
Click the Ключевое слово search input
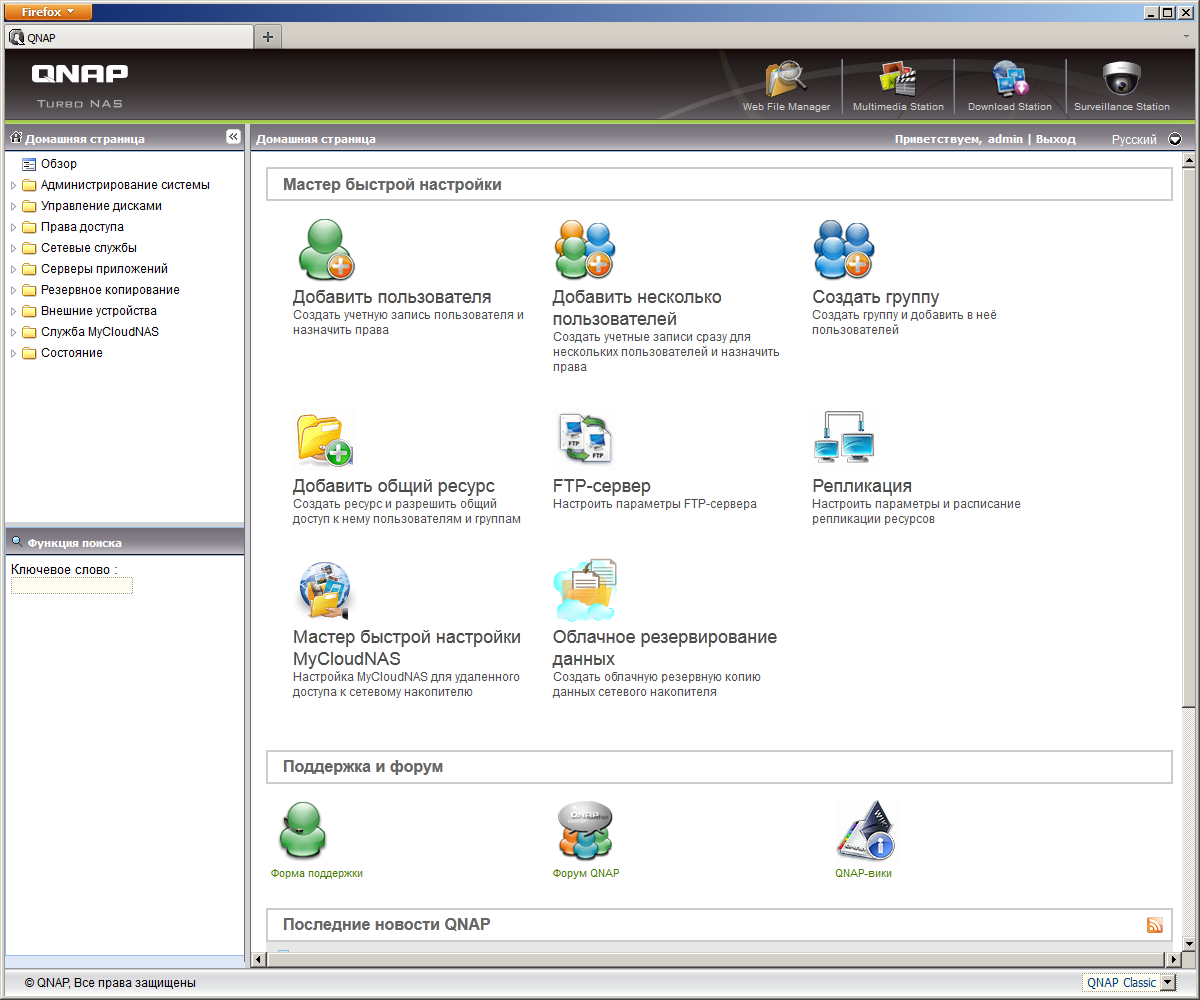(72, 585)
